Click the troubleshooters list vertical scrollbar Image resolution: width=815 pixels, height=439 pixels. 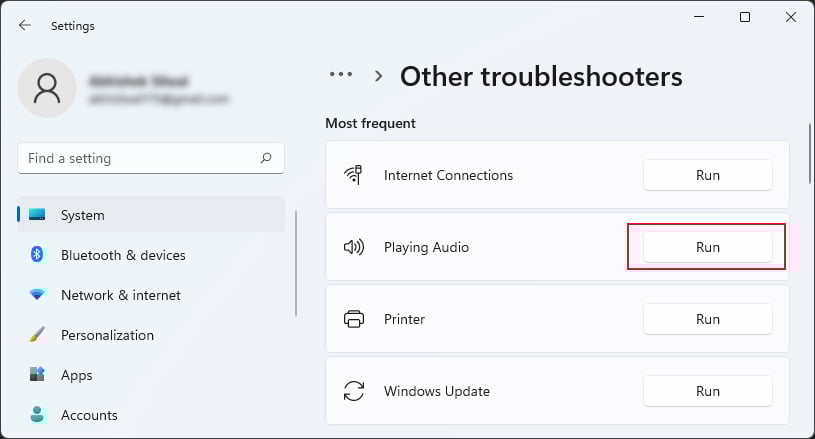(x=809, y=153)
